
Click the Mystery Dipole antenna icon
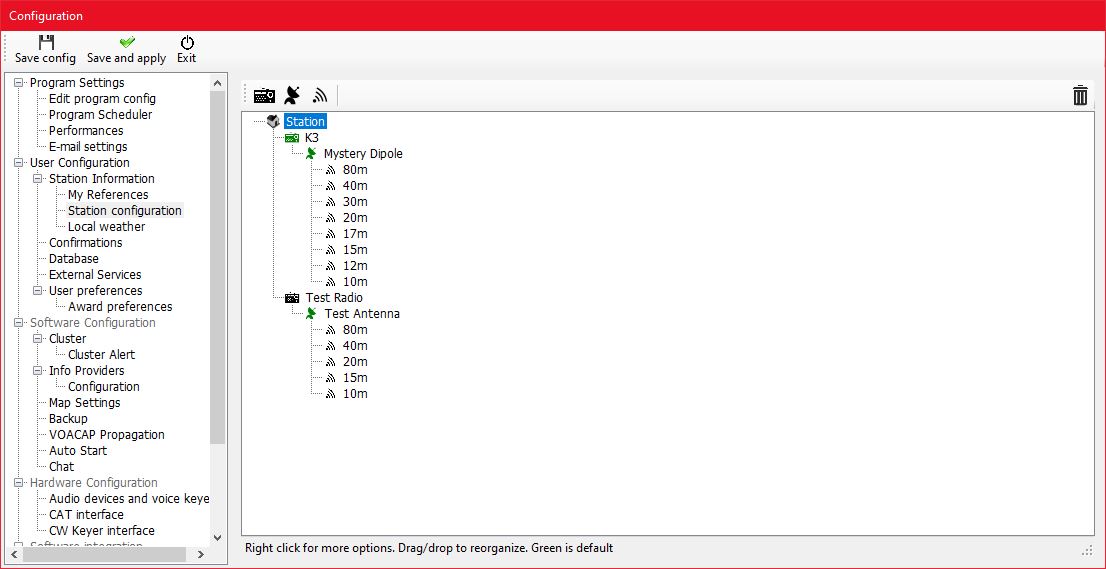point(310,153)
